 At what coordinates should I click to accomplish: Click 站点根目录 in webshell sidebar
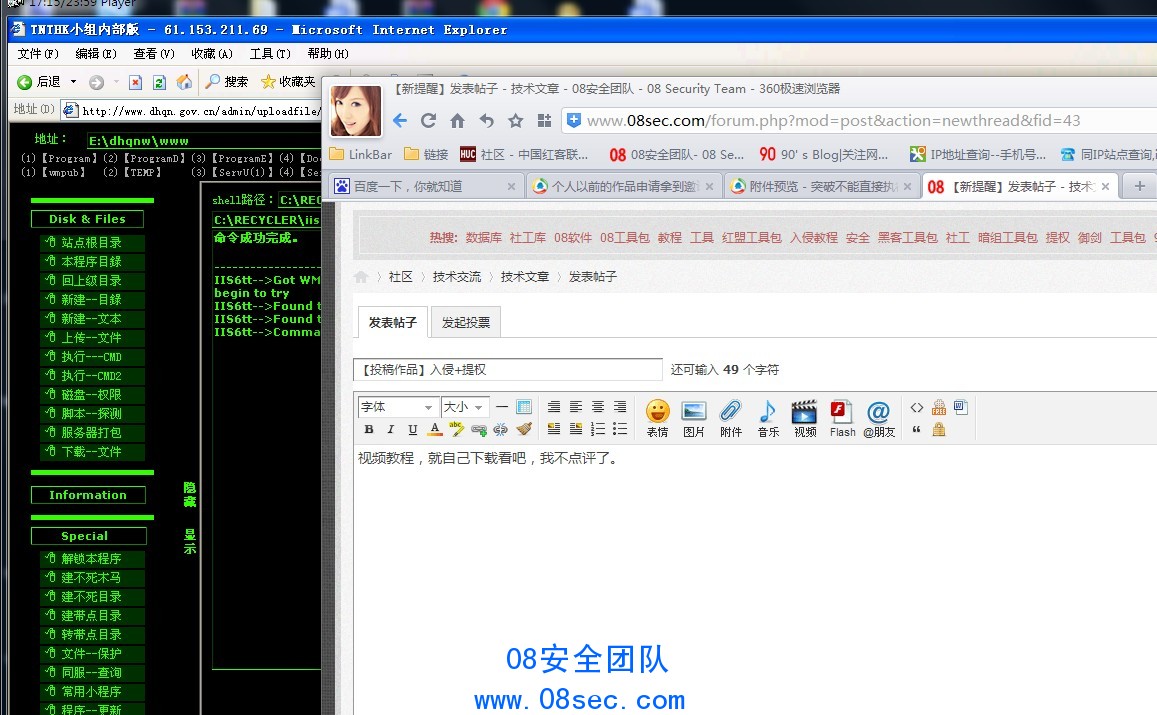tap(92, 243)
